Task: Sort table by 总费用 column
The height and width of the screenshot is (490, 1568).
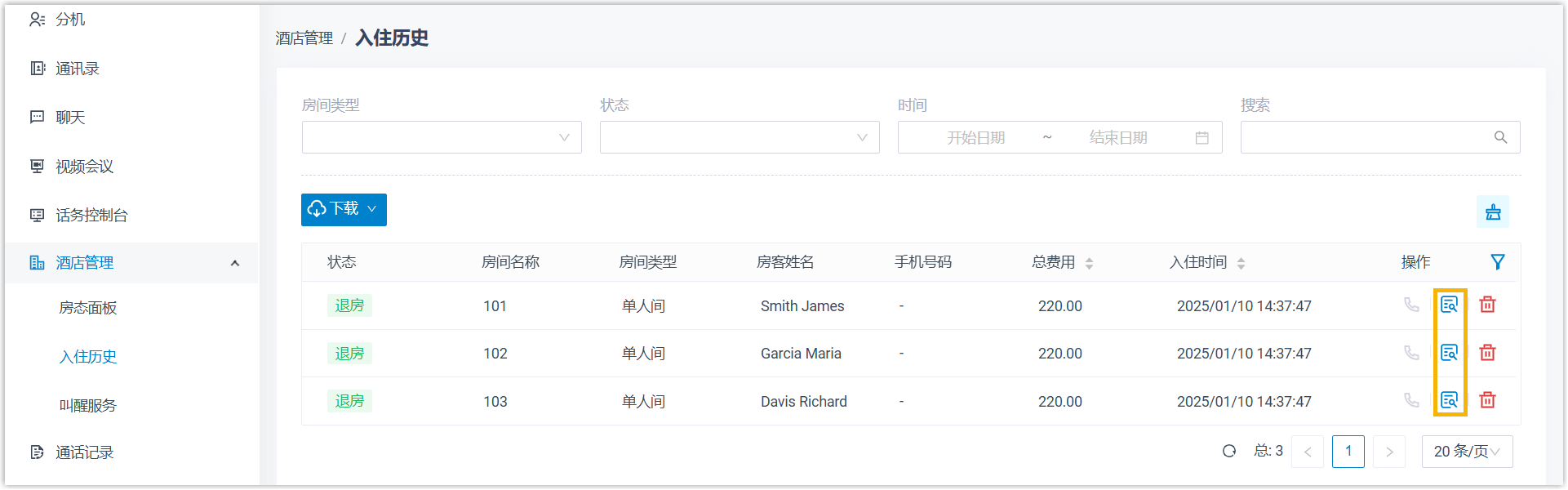Action: pyautogui.click(x=1089, y=263)
